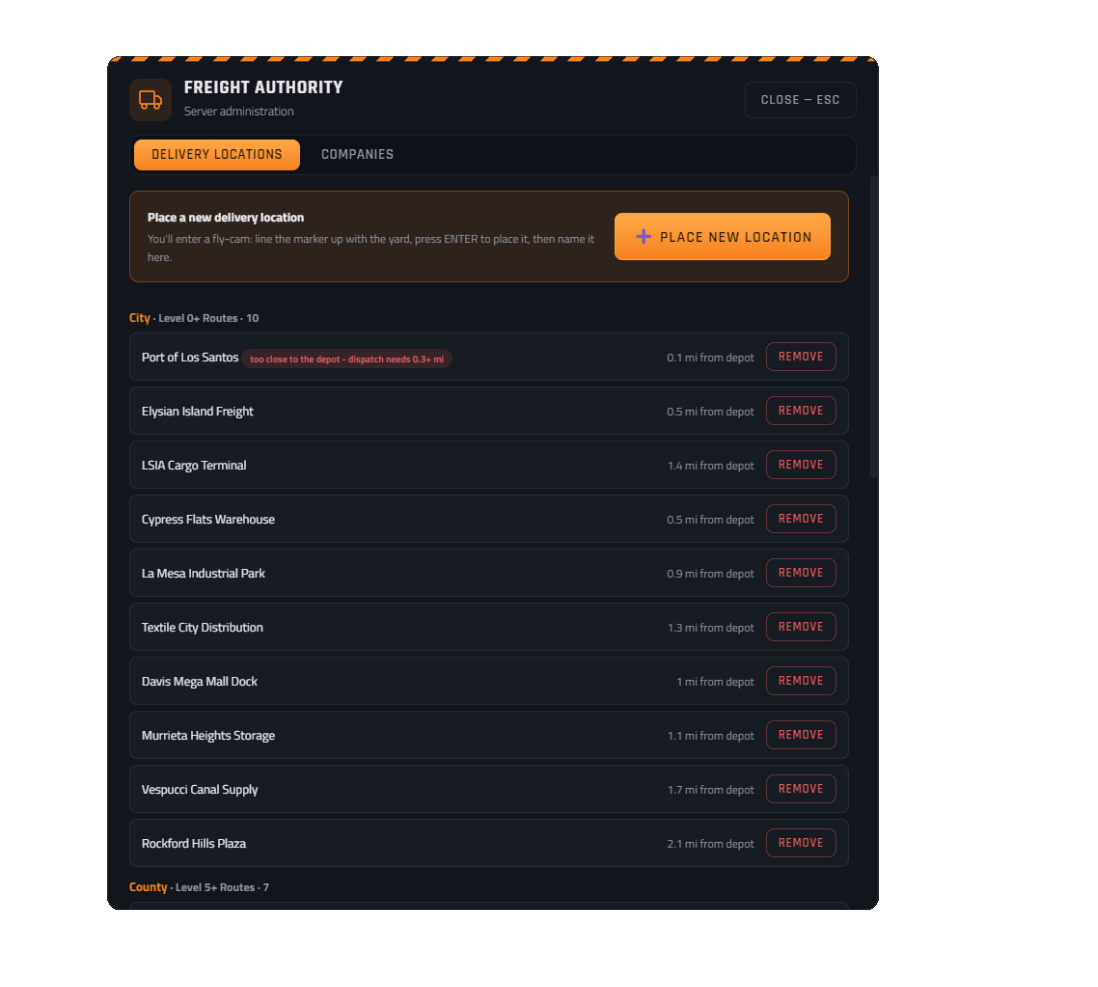Click '1.4 mi from depot' distance text
The image size is (1098, 987).
pyautogui.click(x=711, y=465)
